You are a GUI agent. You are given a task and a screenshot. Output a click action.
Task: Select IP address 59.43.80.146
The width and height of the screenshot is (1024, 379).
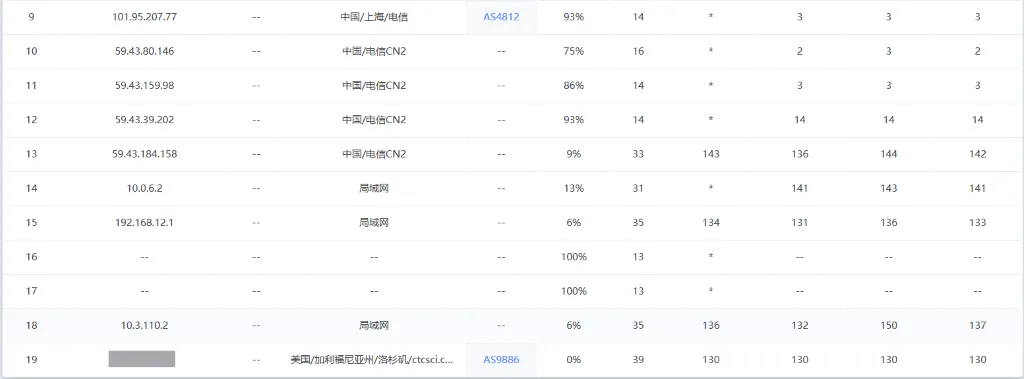click(144, 51)
